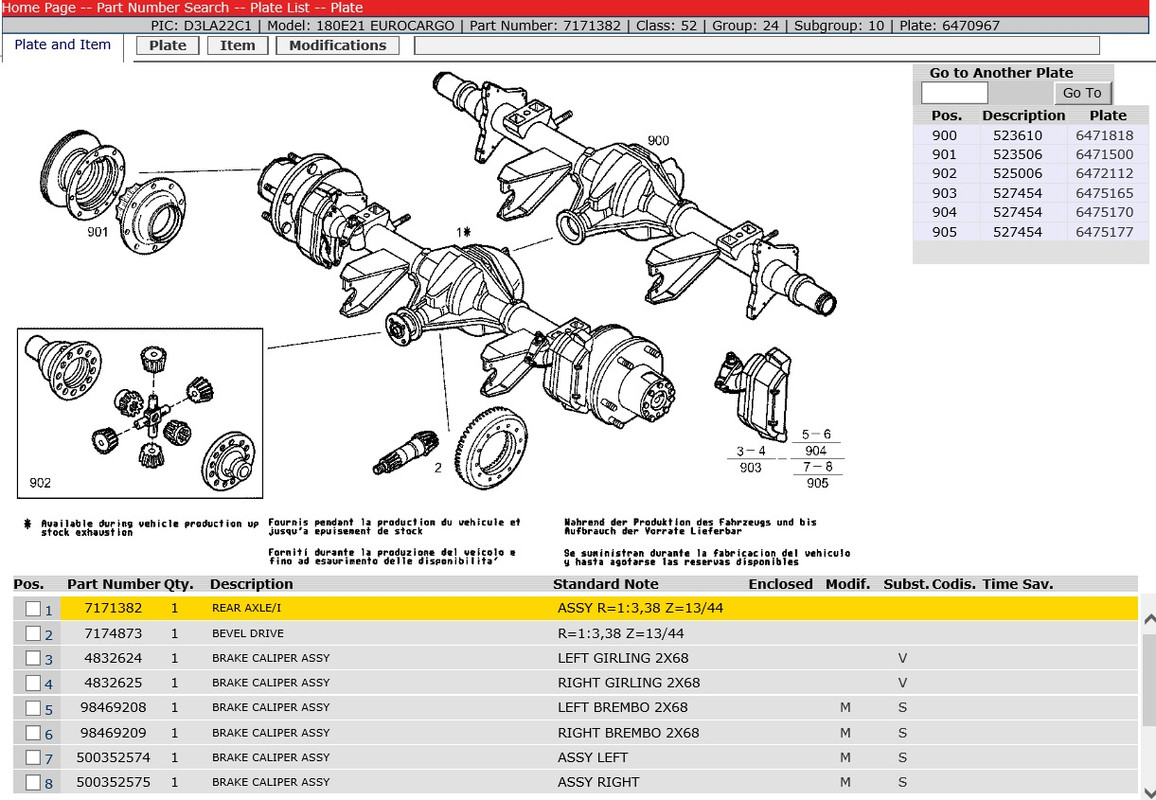1156x800 pixels.
Task: Click the position 3 number link in table
Action: pyautogui.click(x=49, y=660)
